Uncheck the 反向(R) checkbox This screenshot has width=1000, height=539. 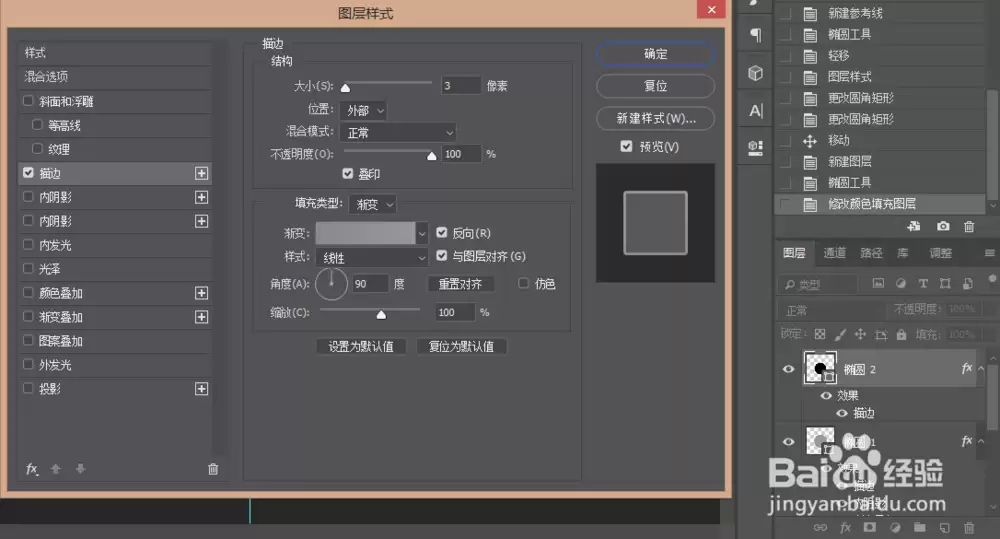pyautogui.click(x=441, y=233)
